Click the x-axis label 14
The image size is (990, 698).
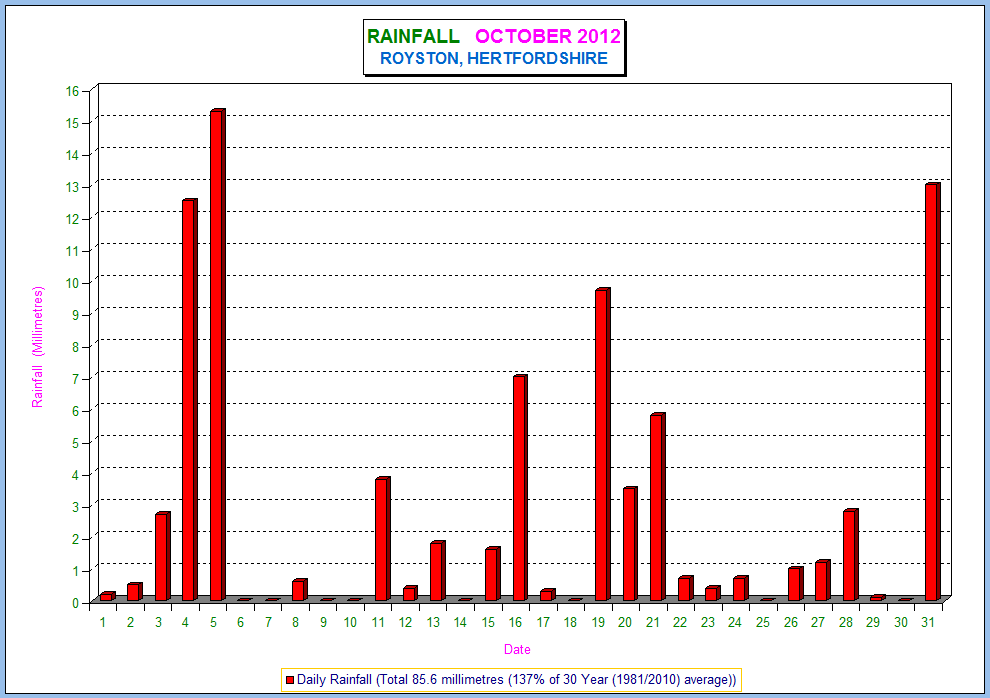point(460,623)
